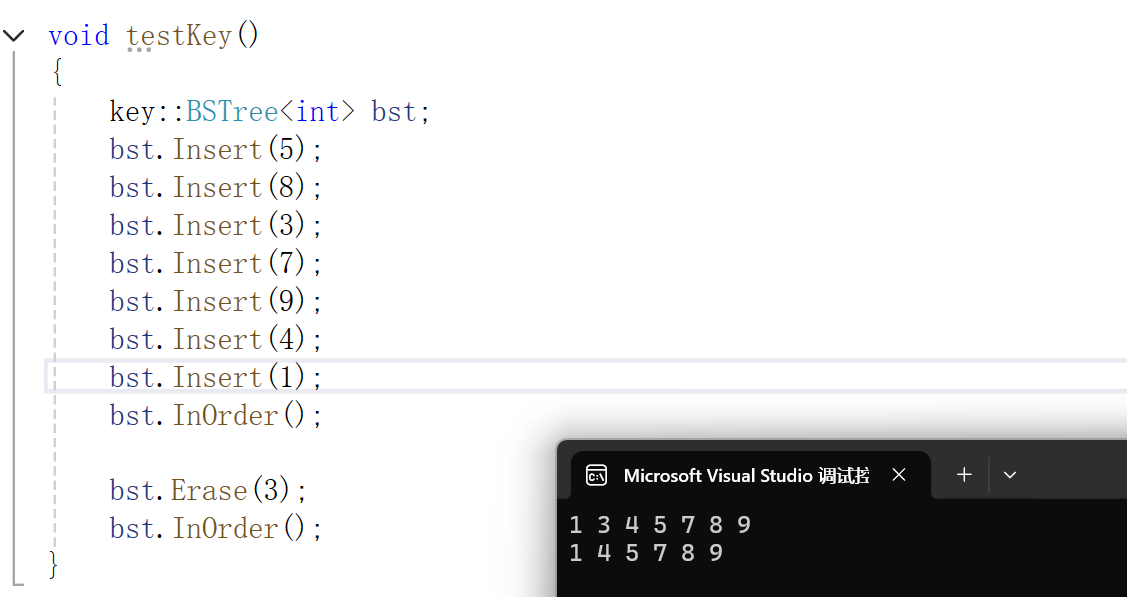Add a new terminal tab with plus

[x=964, y=474]
